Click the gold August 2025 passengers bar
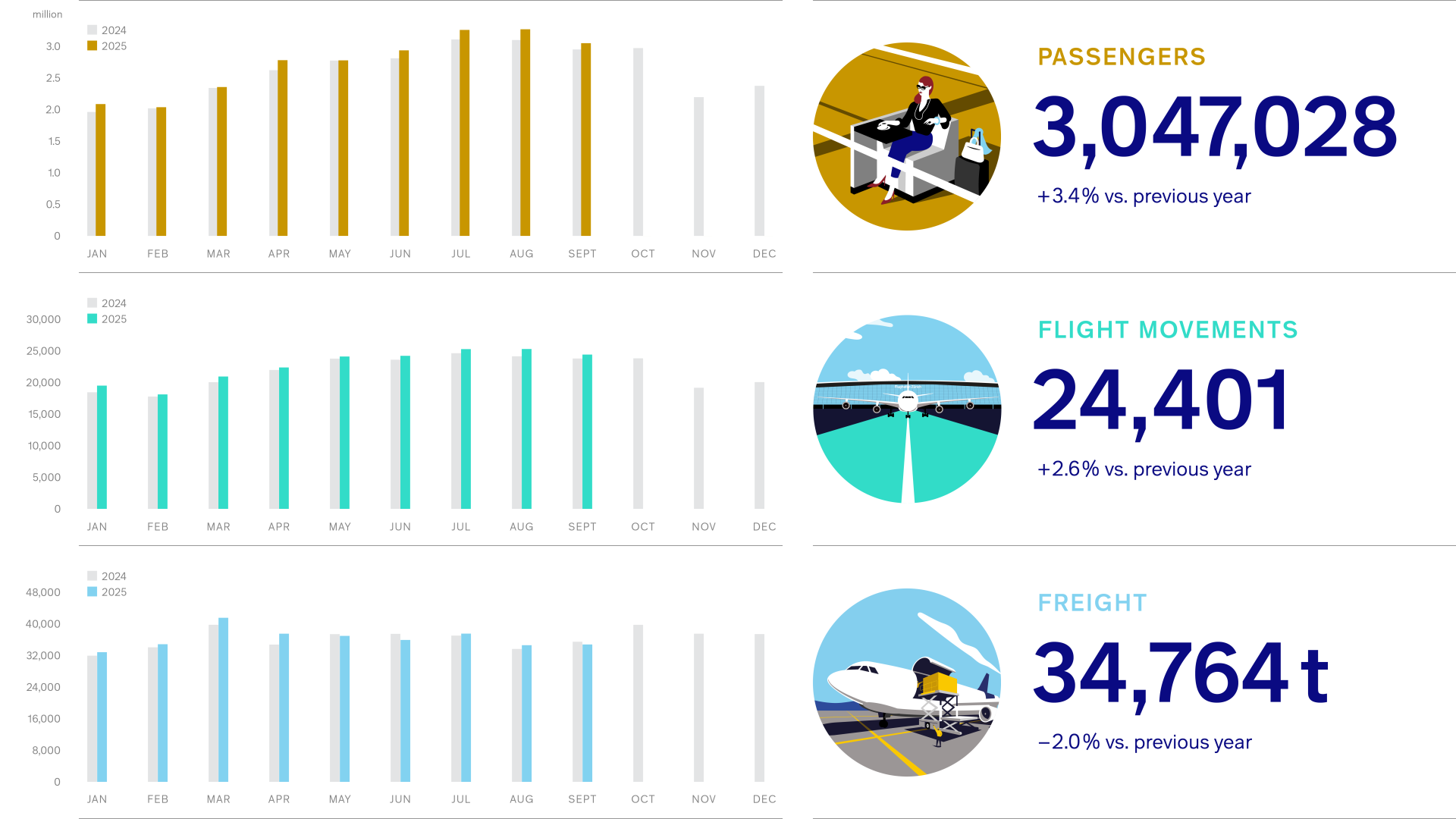This screenshot has width=1456, height=819. coord(526,133)
